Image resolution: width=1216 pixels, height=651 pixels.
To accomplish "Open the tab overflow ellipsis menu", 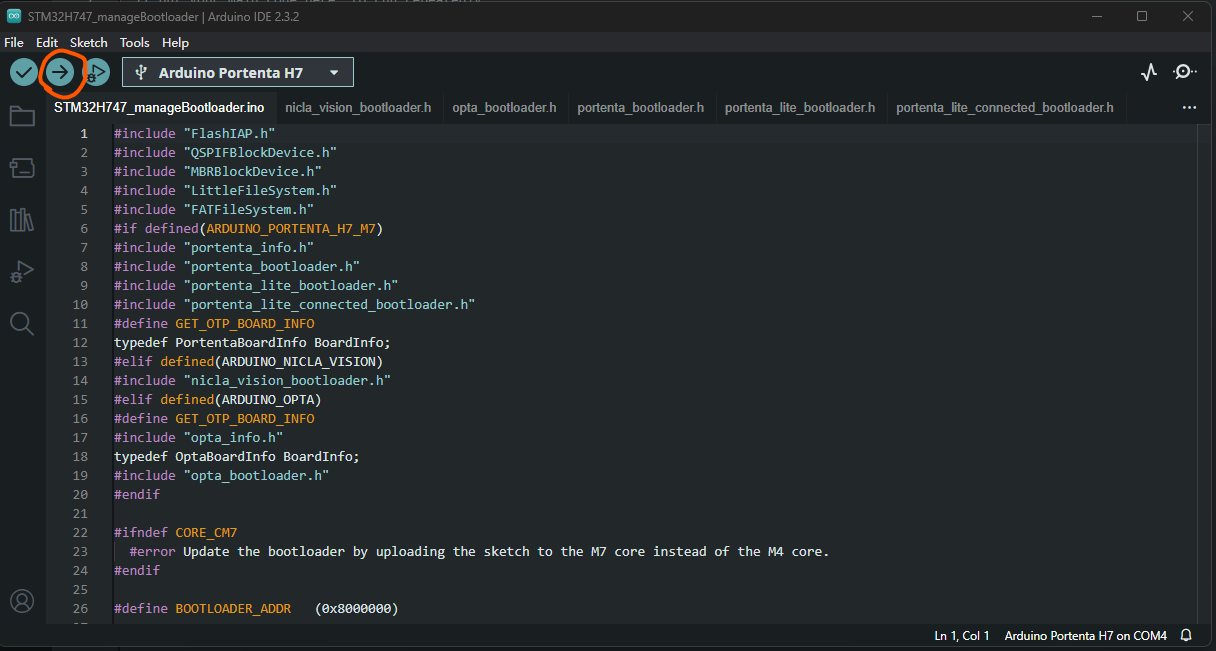I will point(1188,107).
